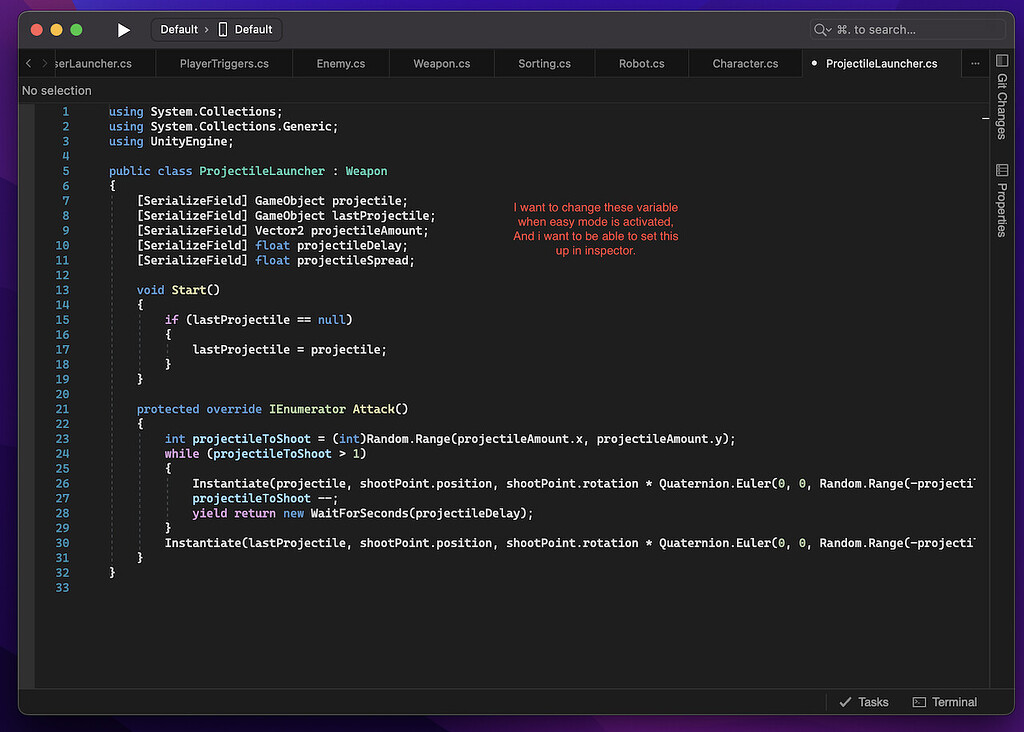Select the Sorting.cs file tab

[x=544, y=62]
